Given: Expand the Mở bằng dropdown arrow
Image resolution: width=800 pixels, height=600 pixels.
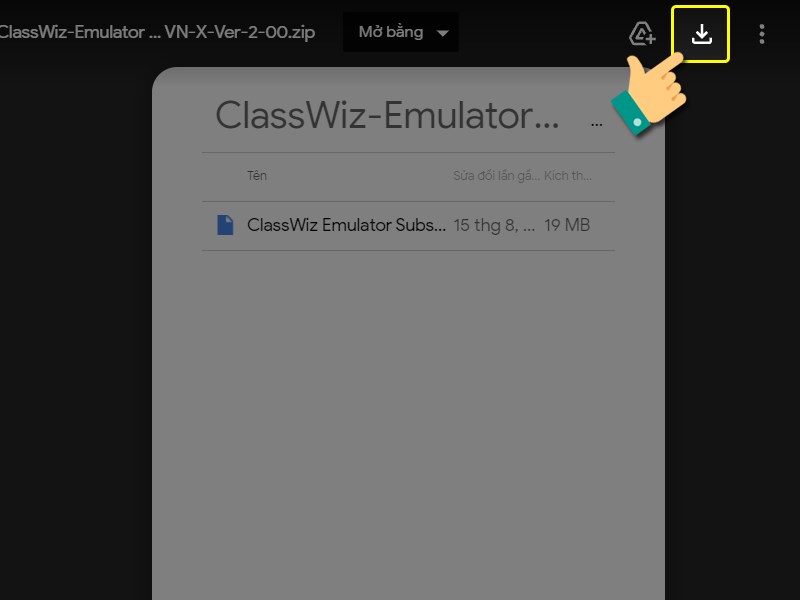Looking at the screenshot, I should (443, 33).
